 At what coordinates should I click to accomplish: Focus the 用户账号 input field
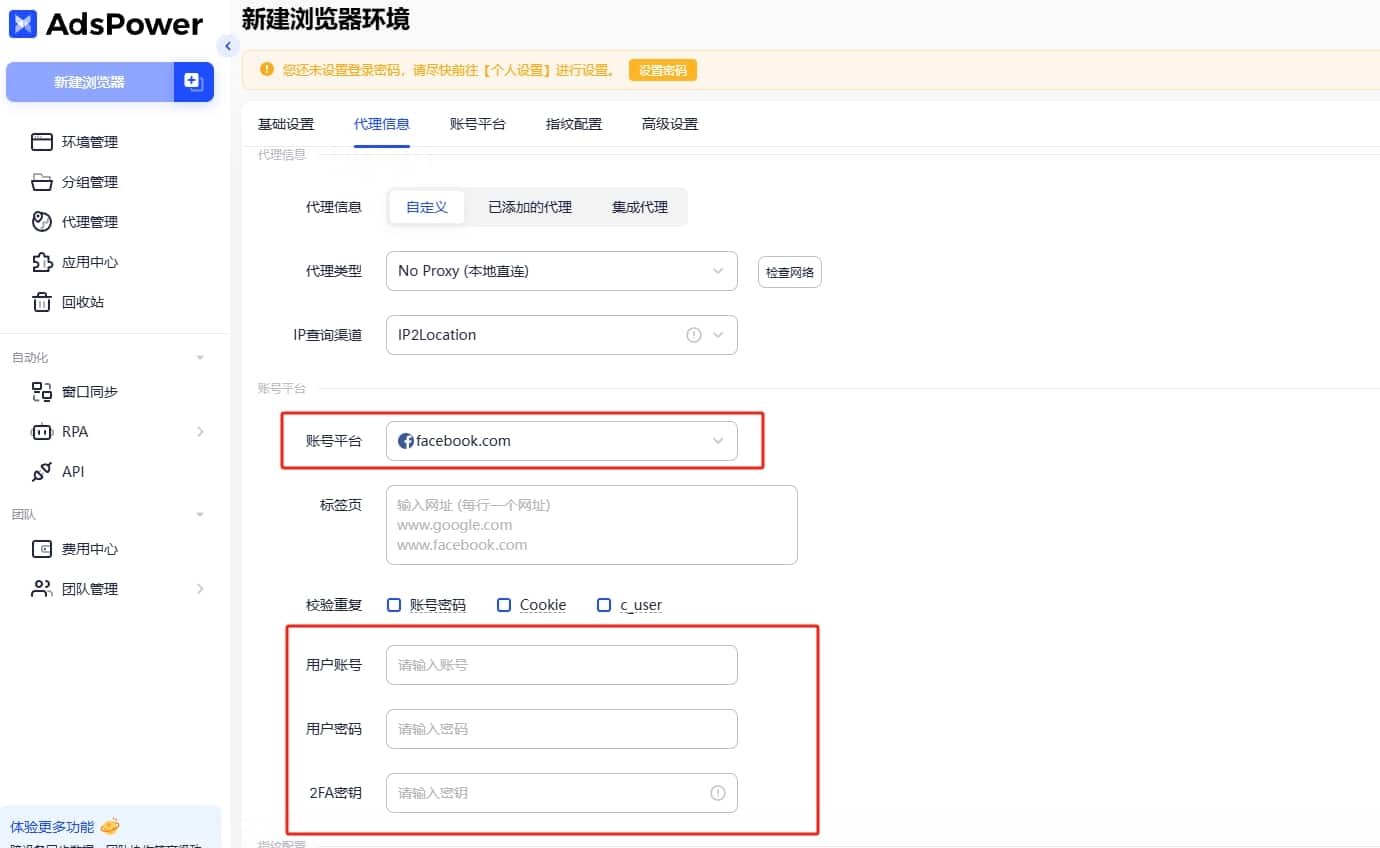point(562,665)
